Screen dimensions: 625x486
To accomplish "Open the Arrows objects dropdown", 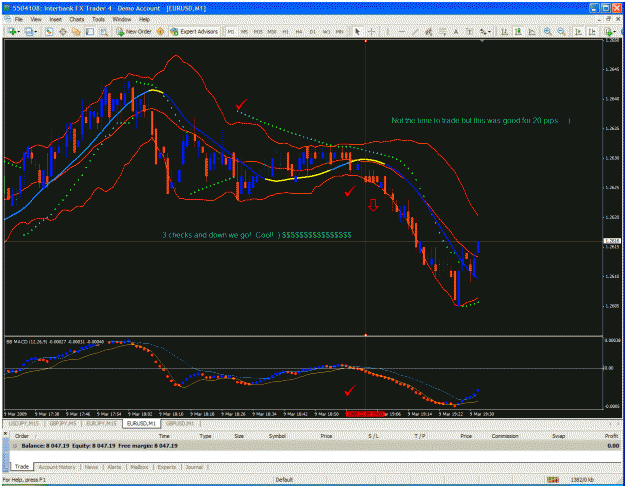I will coord(485,31).
